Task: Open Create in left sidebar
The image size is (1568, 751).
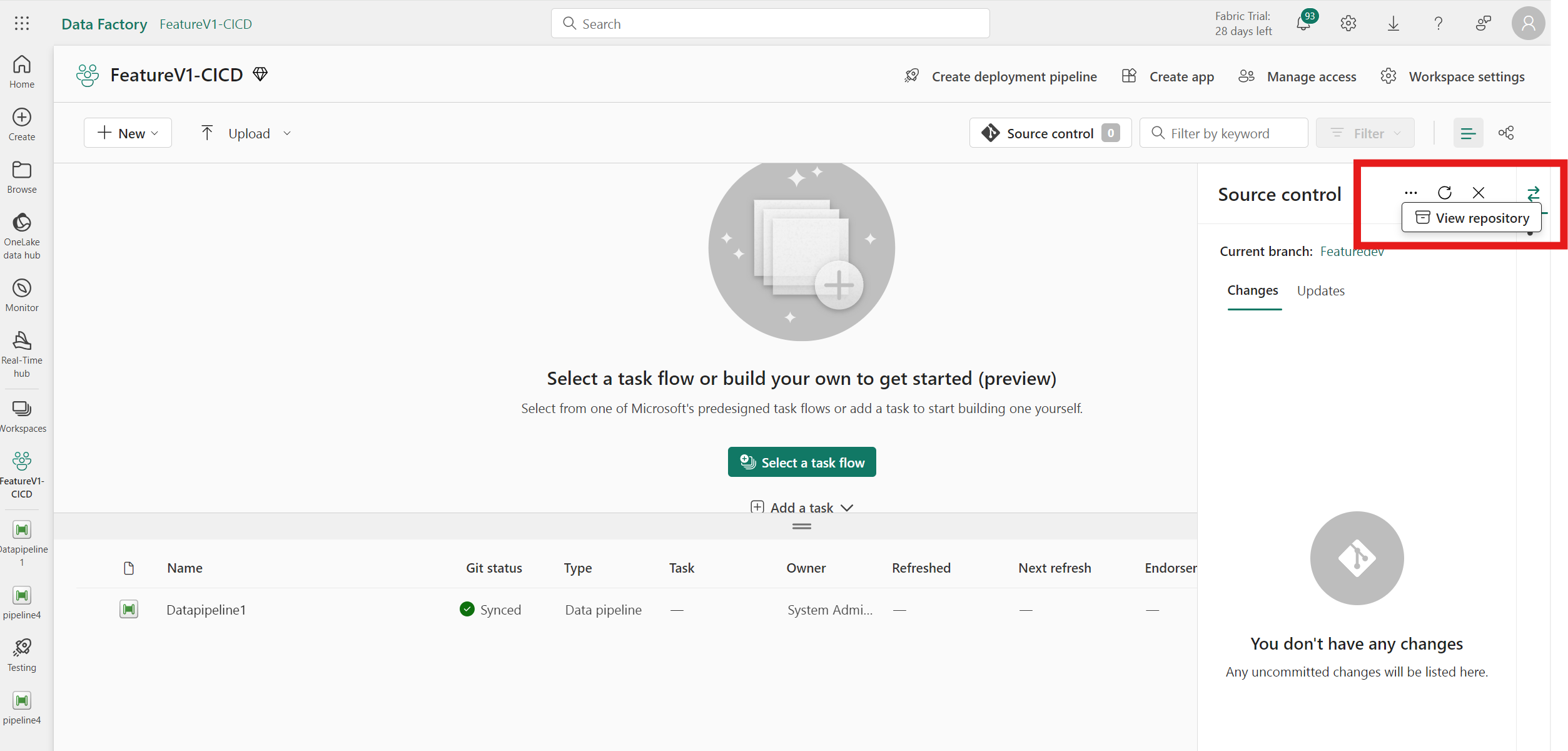Action: 22,124
